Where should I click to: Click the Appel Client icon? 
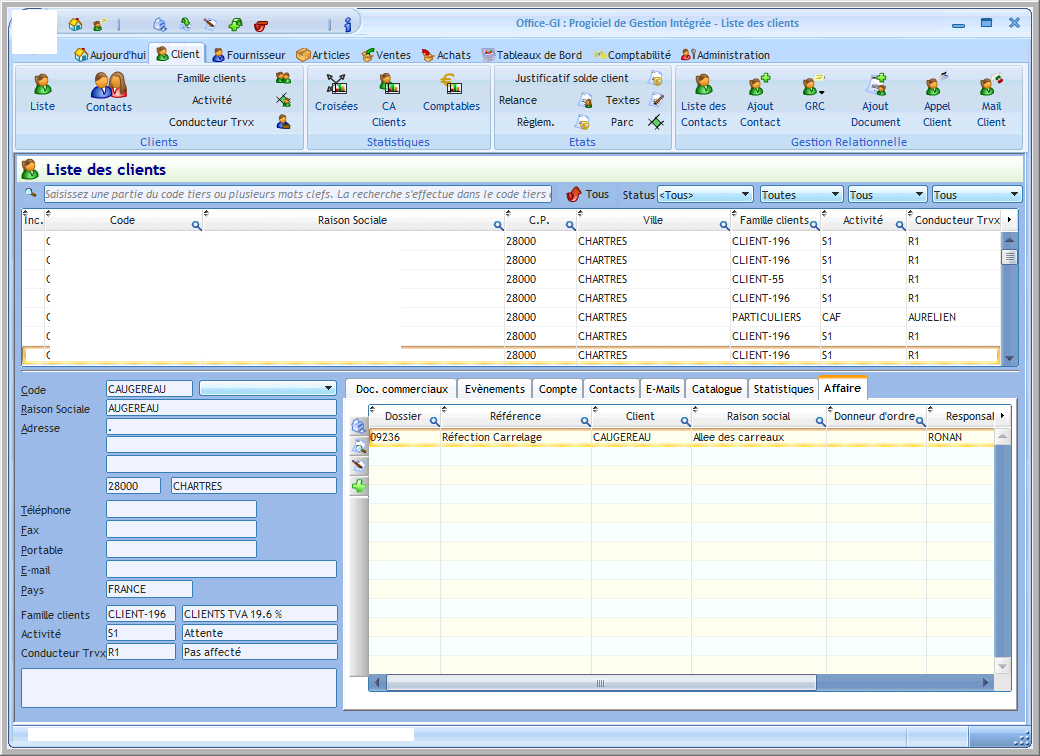tap(937, 85)
